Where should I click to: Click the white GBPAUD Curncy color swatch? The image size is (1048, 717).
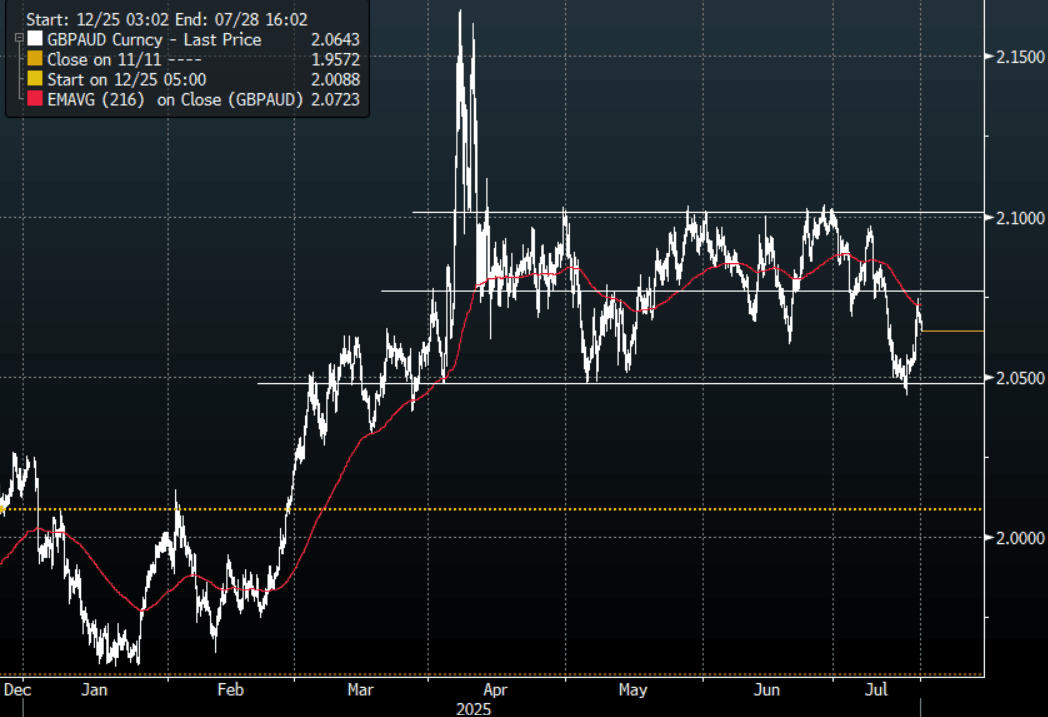35,39
